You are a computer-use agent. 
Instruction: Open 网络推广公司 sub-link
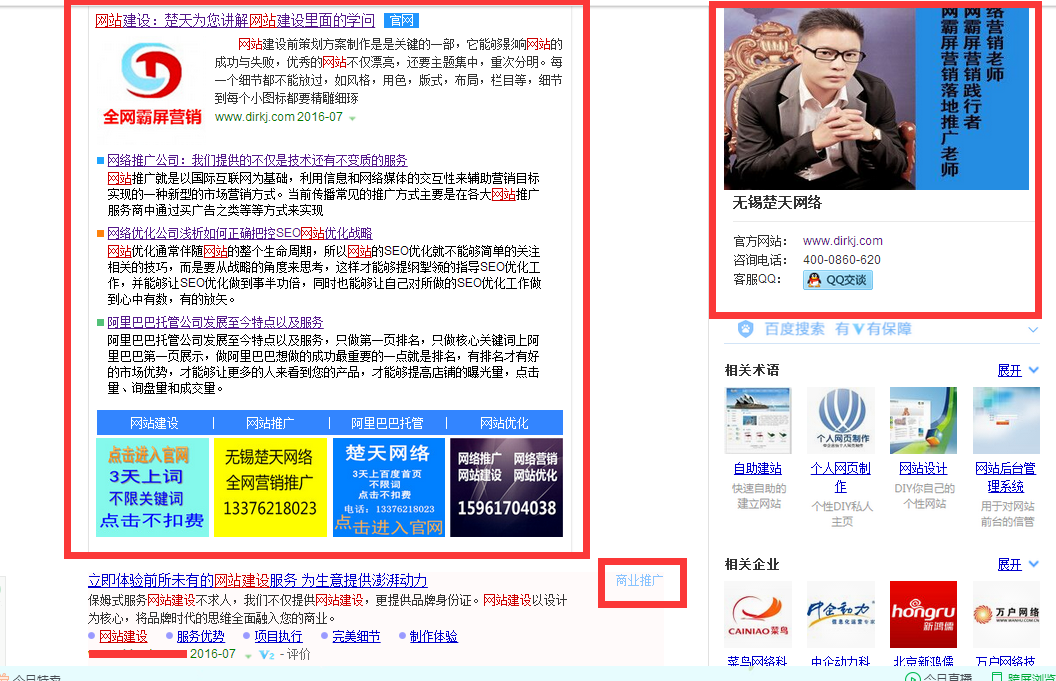pyautogui.click(x=257, y=160)
